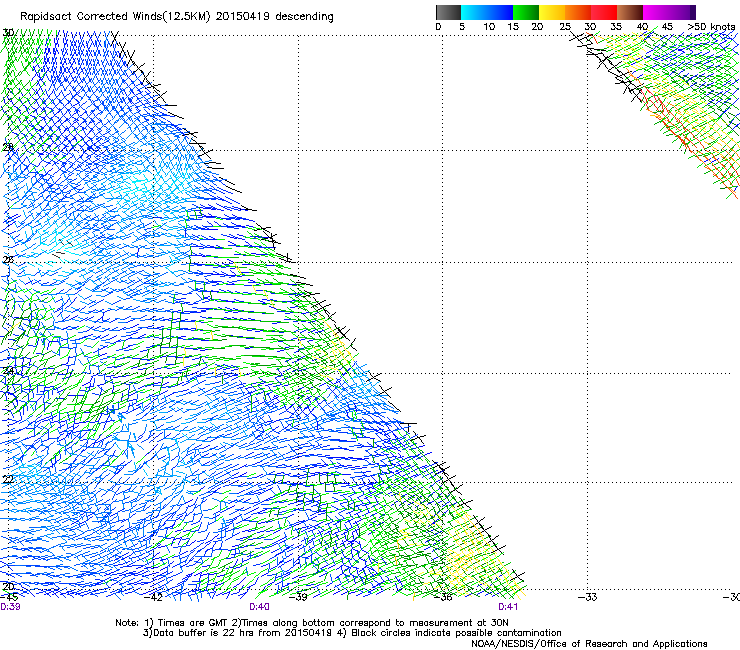Viewport: 740px width, 650px height.
Task: Click the 'descending' word in the title
Action: [x=304, y=17]
